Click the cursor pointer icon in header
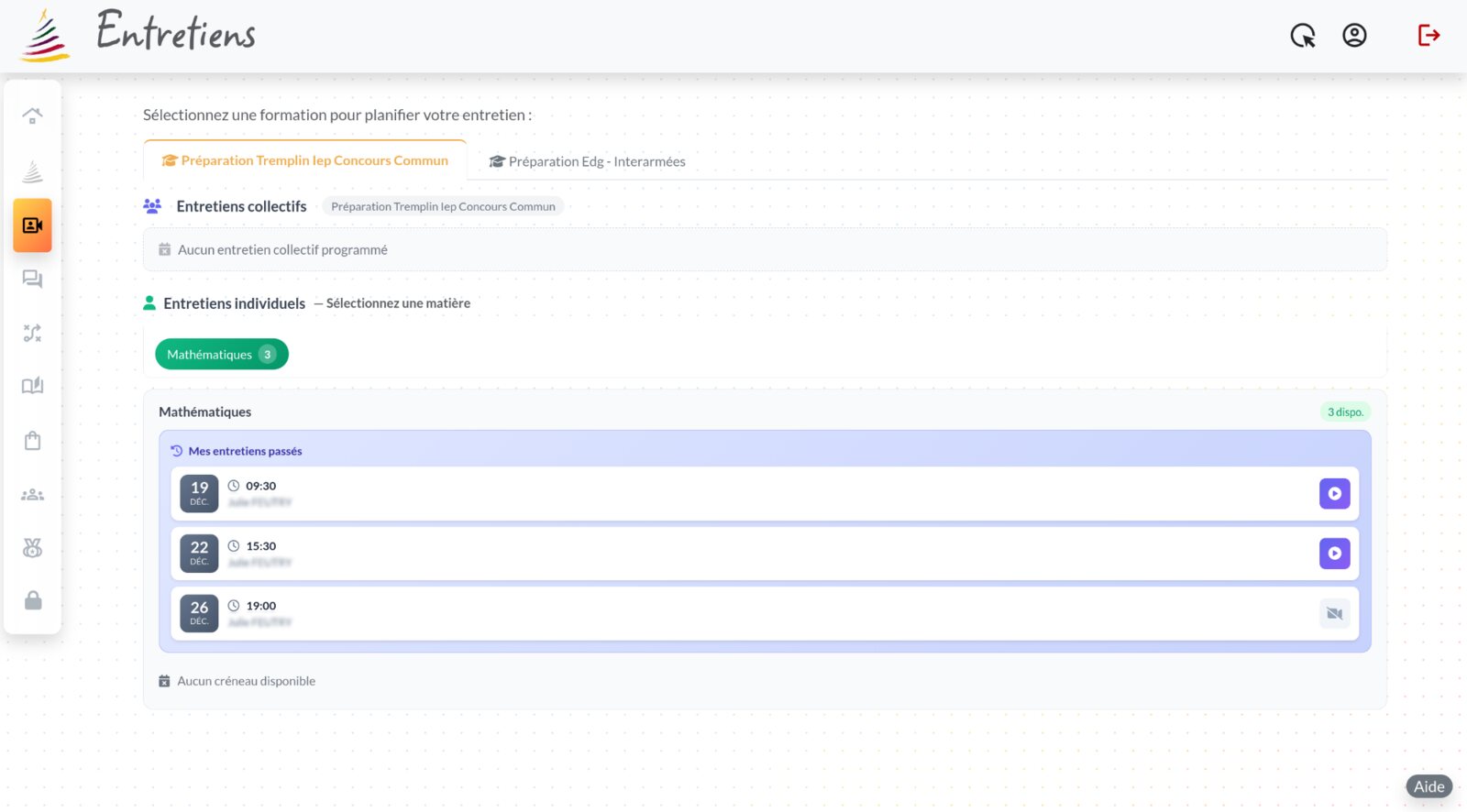This screenshot has height=812, width=1467. (1303, 36)
